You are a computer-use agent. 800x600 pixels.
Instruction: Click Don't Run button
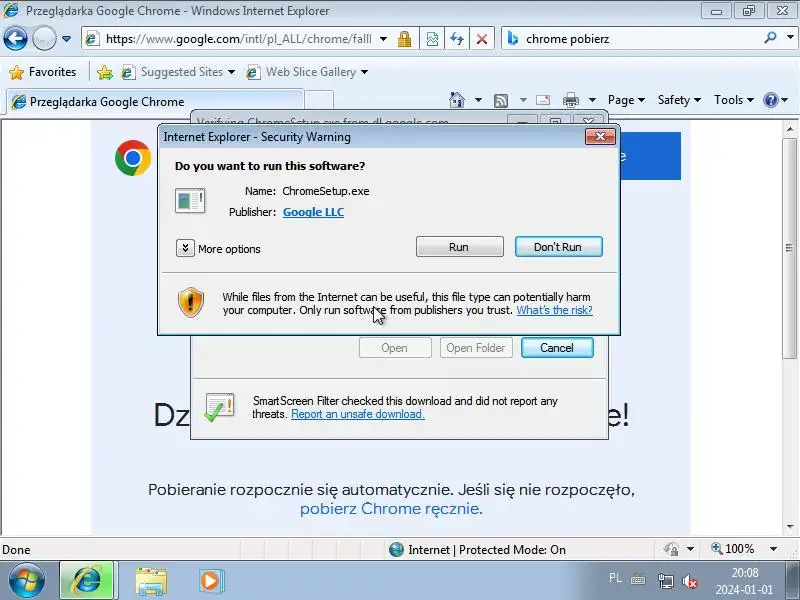[559, 247]
